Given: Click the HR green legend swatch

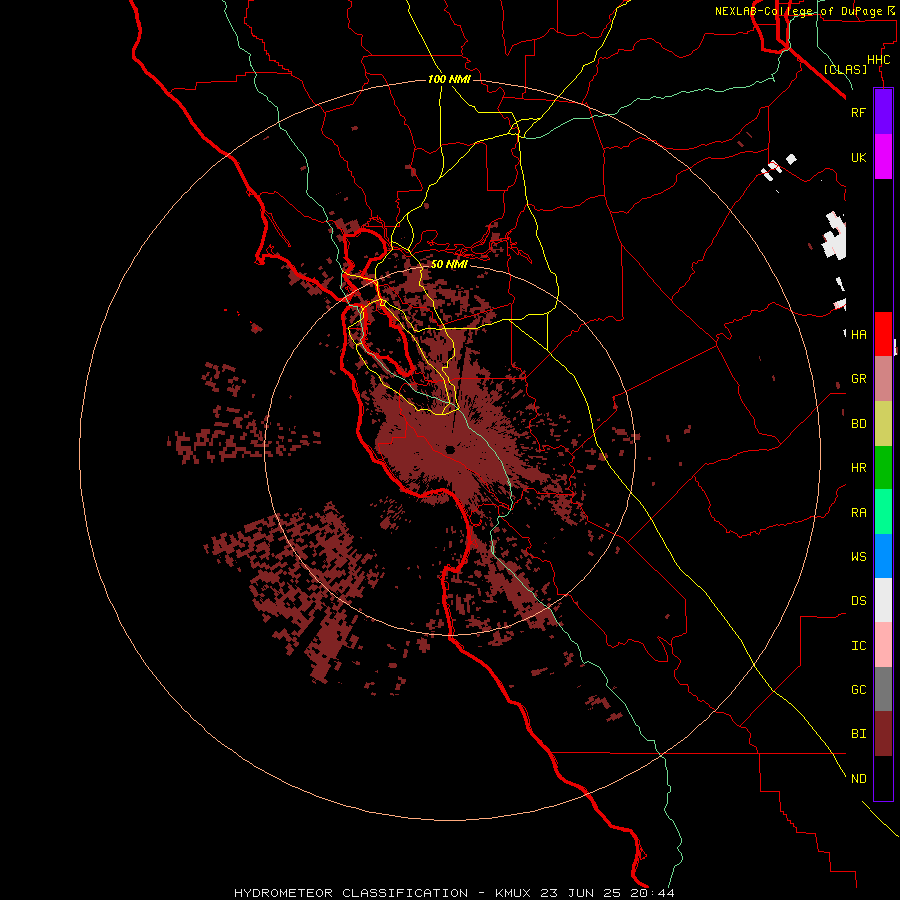Looking at the screenshot, I should tap(883, 468).
